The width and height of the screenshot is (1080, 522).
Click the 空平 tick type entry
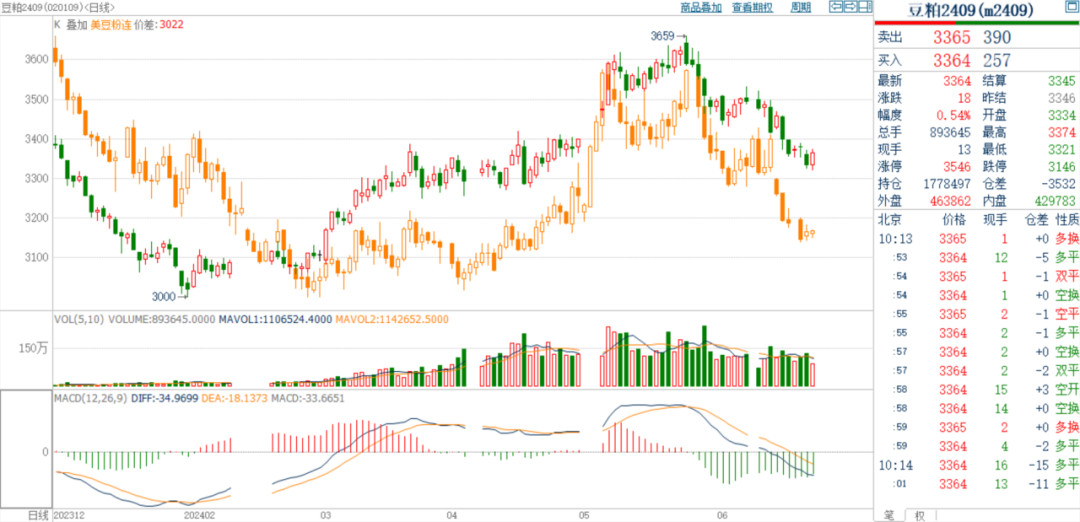tap(1067, 313)
